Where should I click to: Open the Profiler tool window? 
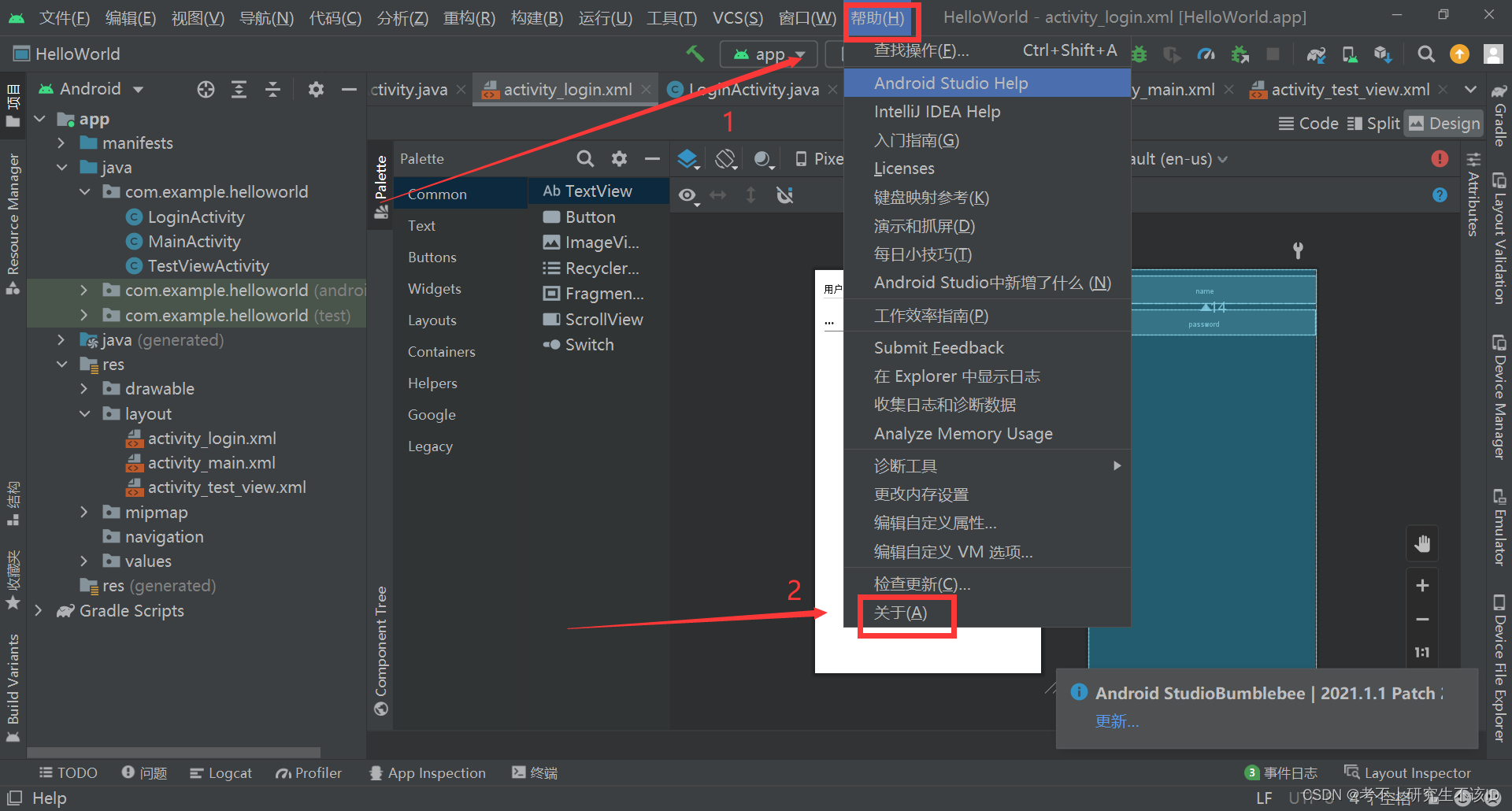pyautogui.click(x=308, y=773)
